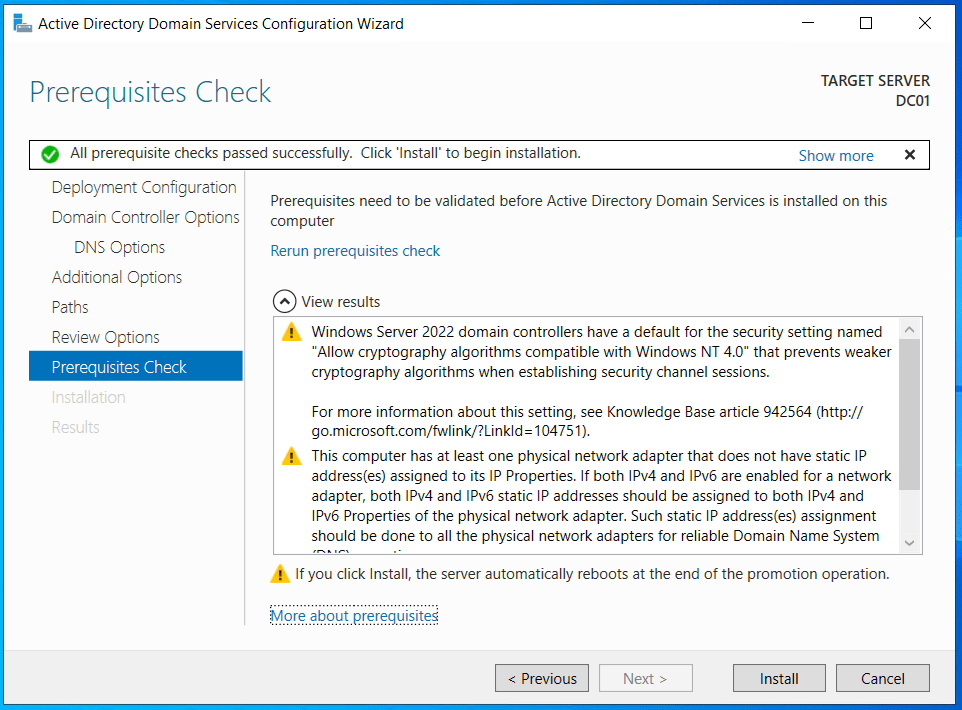This screenshot has height=710, width=962.
Task: Collapse the View results section
Action: [x=285, y=301]
